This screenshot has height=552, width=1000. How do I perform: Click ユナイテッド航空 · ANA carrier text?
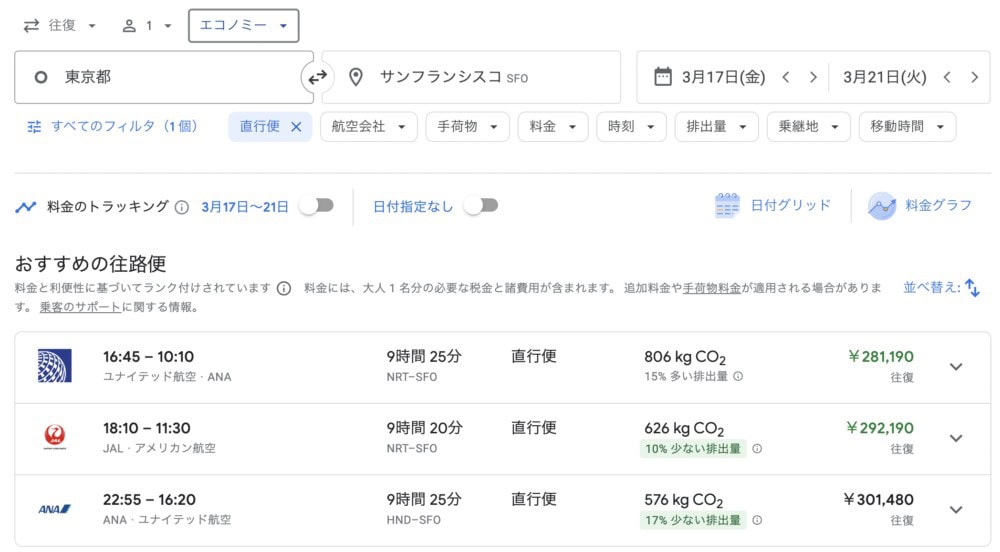tap(167, 377)
